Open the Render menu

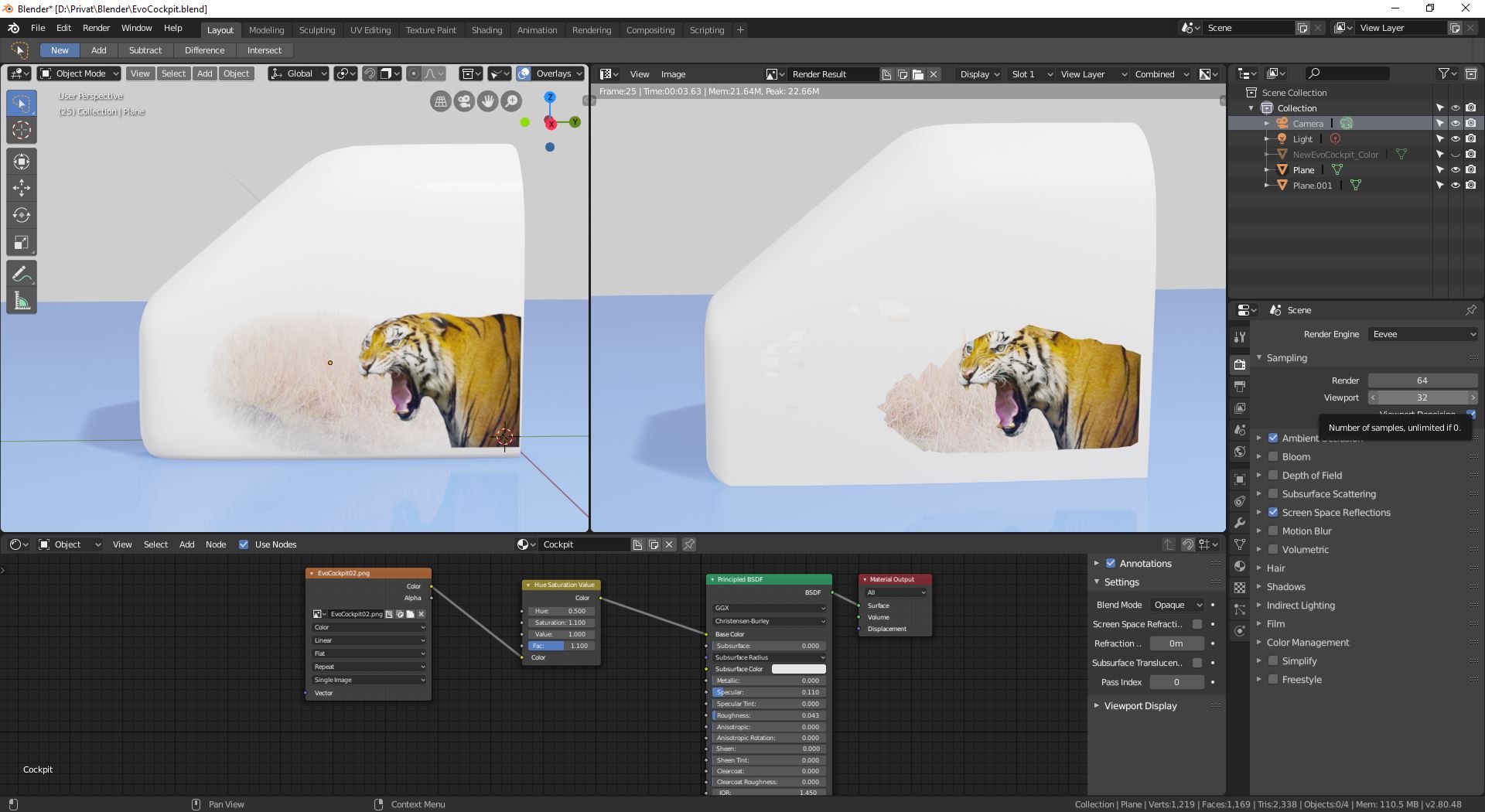[x=96, y=28]
